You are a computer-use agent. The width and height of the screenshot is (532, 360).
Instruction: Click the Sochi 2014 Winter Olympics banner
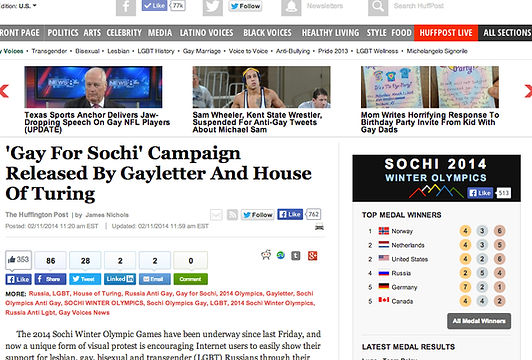(436, 178)
